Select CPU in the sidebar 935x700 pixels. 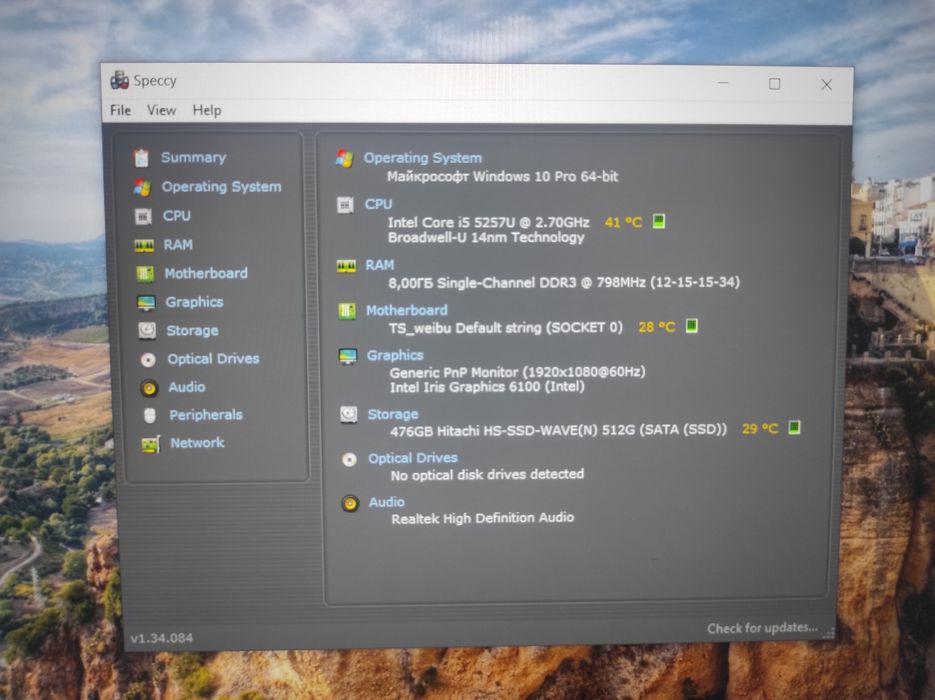pyautogui.click(x=177, y=215)
